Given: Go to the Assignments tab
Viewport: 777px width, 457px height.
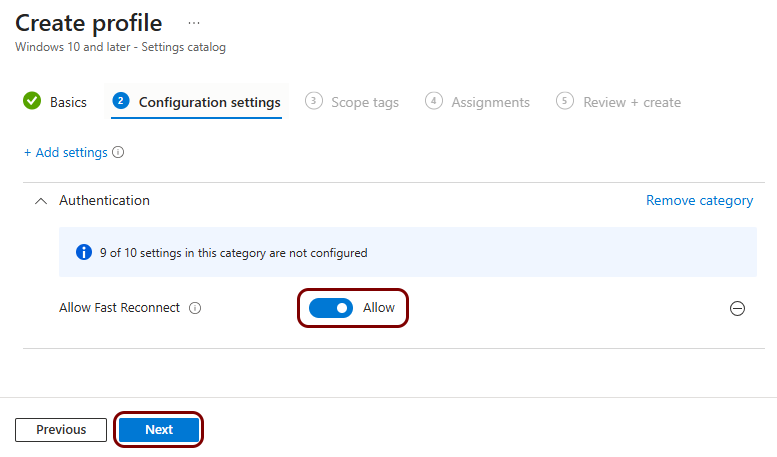Looking at the screenshot, I should [x=490, y=102].
